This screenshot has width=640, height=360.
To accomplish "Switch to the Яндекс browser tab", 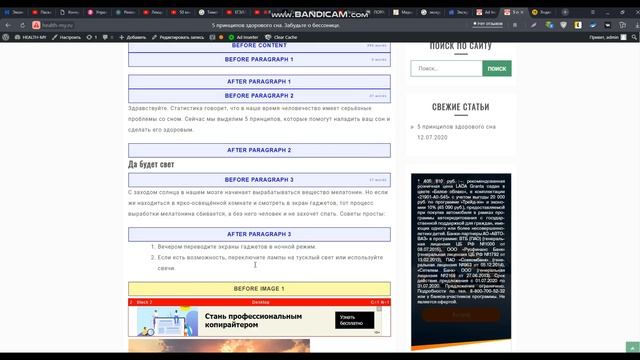I will point(542,12).
